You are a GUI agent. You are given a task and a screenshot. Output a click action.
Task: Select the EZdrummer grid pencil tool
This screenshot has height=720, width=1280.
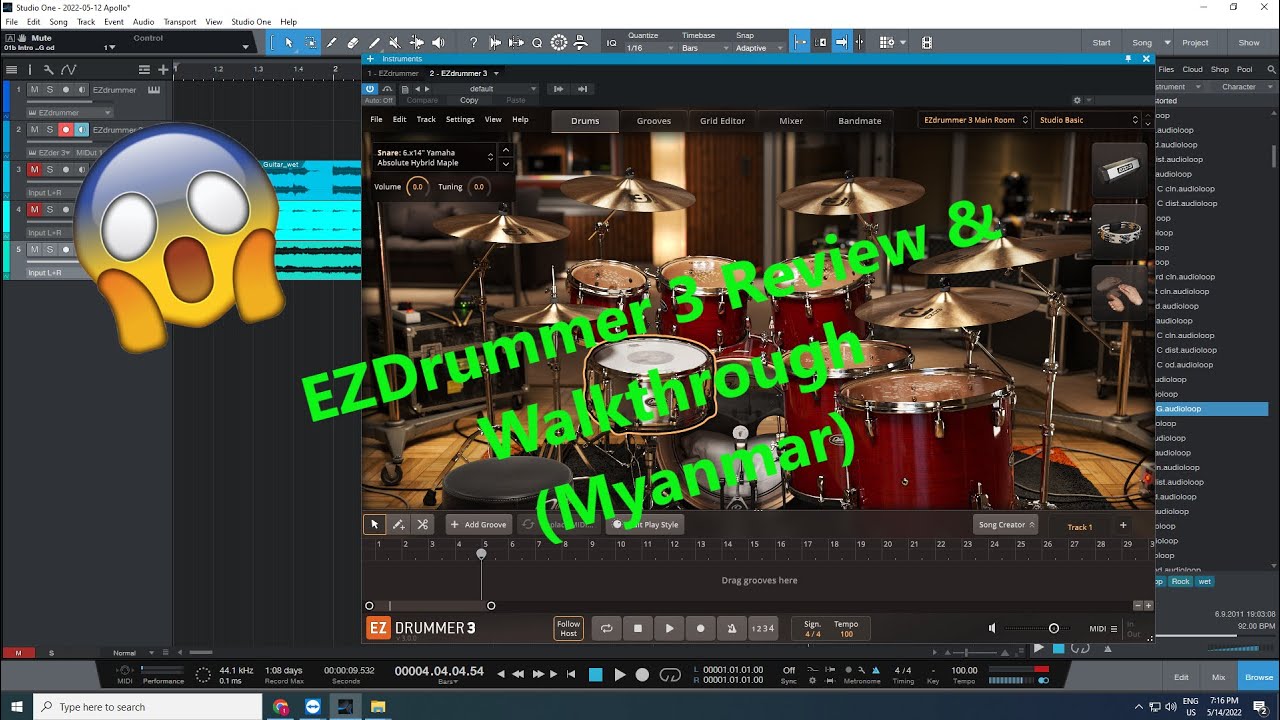(399, 524)
